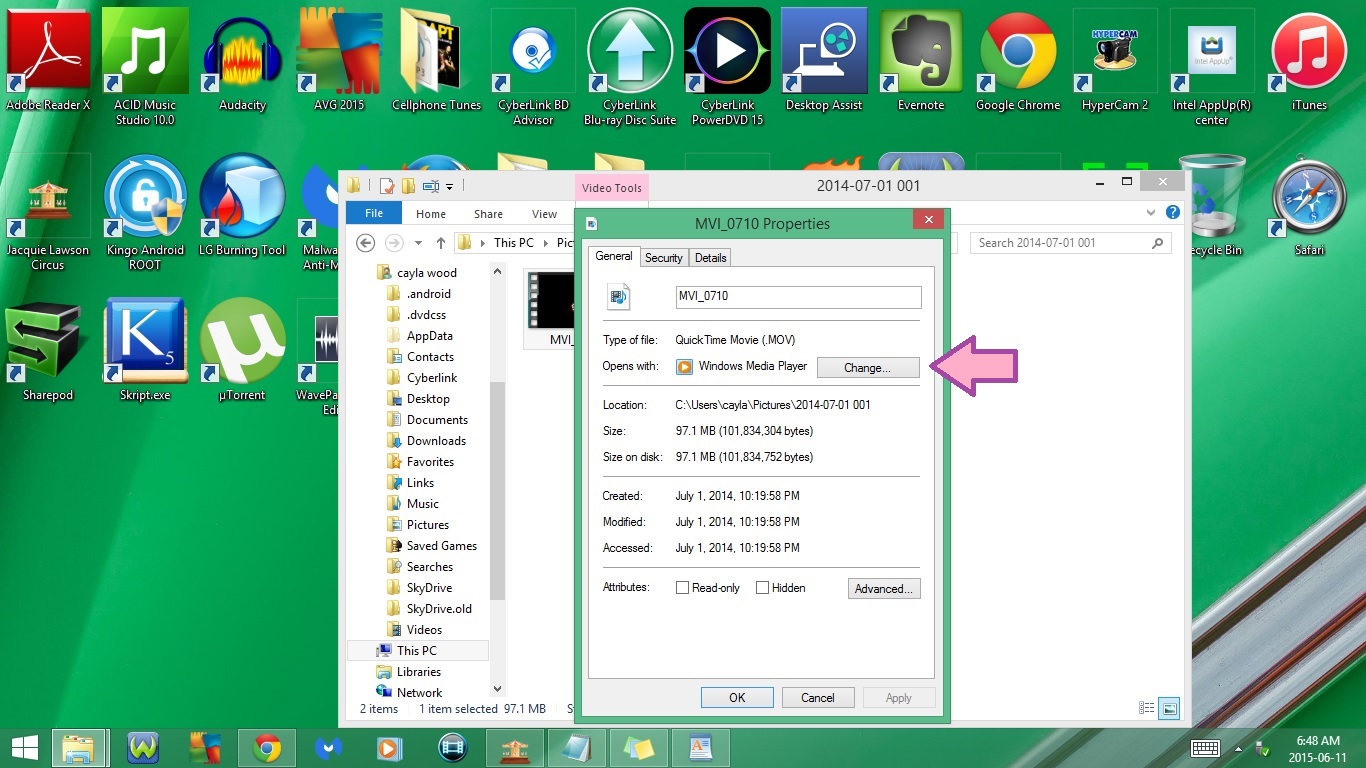Go back in Explorer navigation
1366x768 pixels.
366,243
